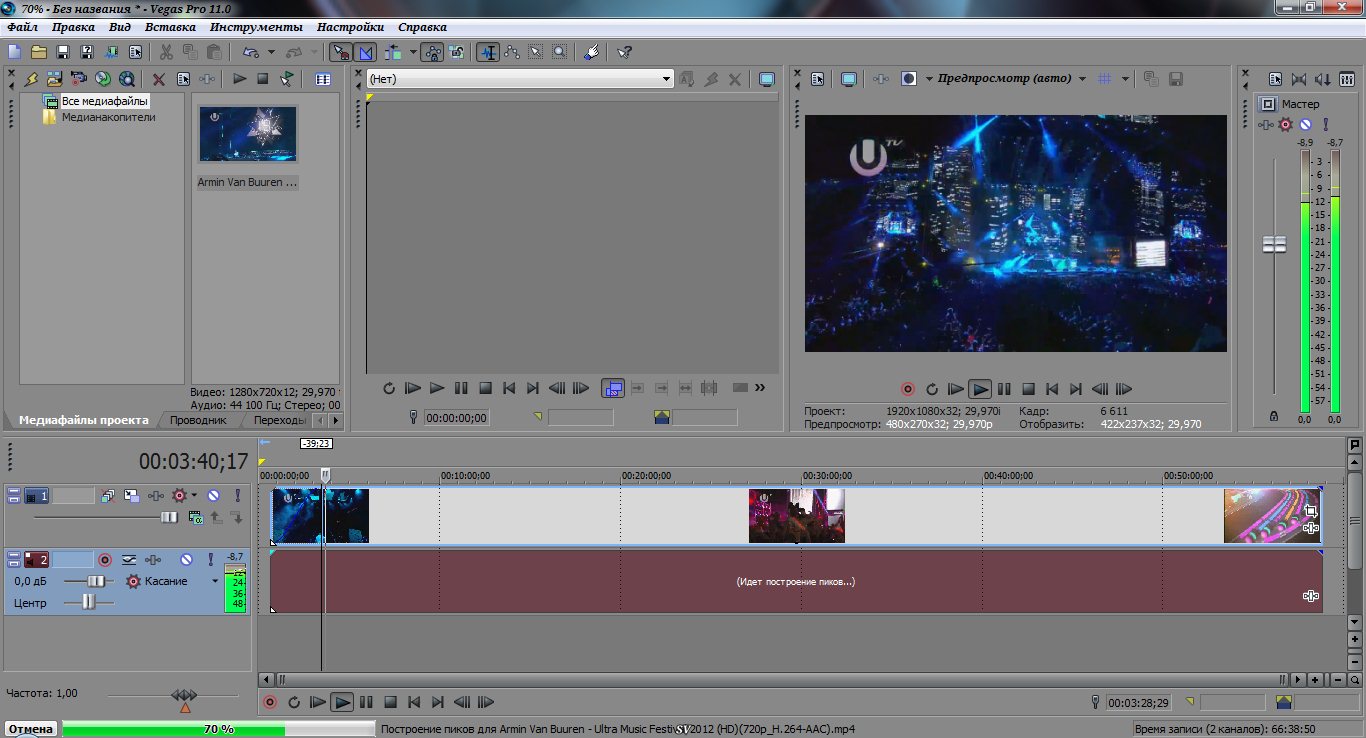Select the Медианакопители folder in the tree
Viewport: 1366px width, 738px height.
pos(108,117)
